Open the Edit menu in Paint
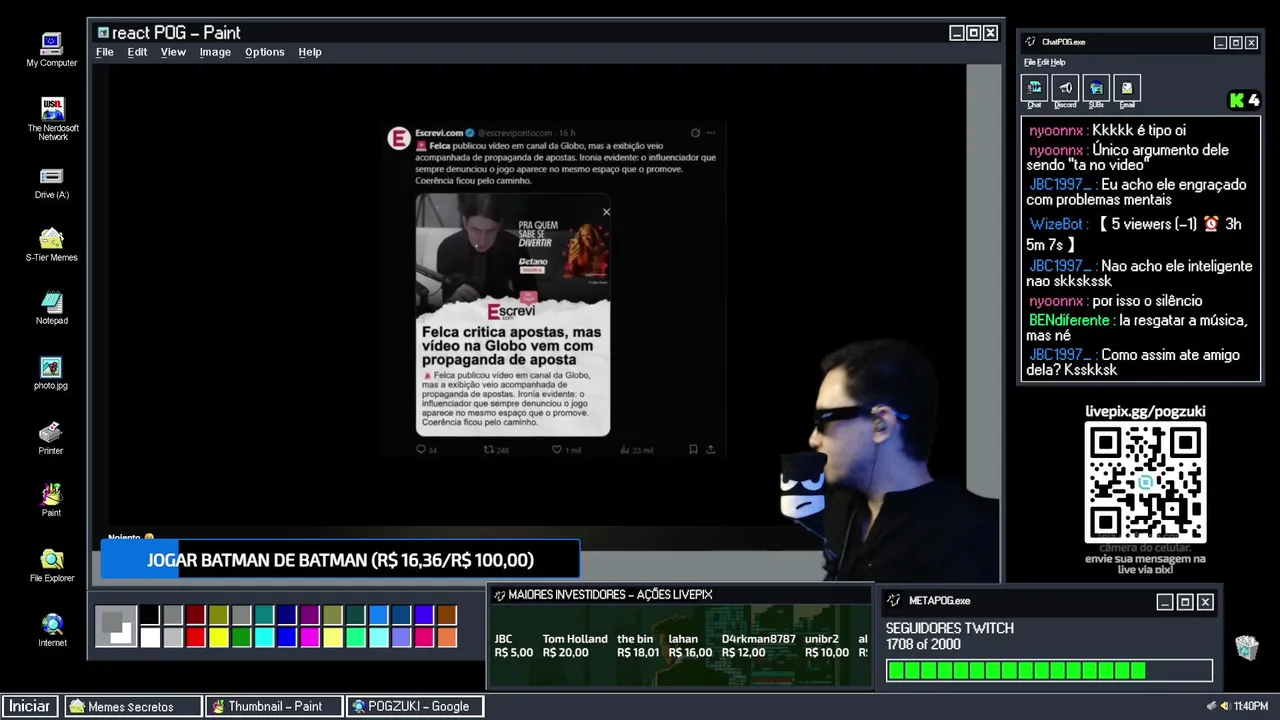 (x=137, y=52)
